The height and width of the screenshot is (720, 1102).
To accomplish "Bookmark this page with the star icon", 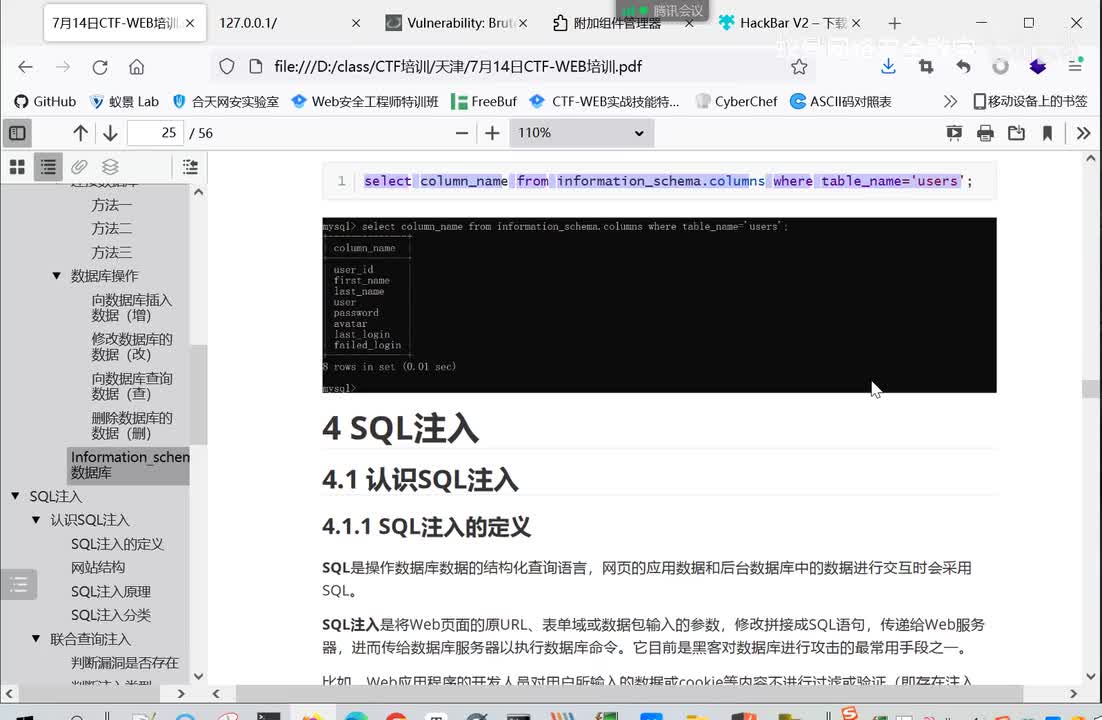I will click(799, 67).
